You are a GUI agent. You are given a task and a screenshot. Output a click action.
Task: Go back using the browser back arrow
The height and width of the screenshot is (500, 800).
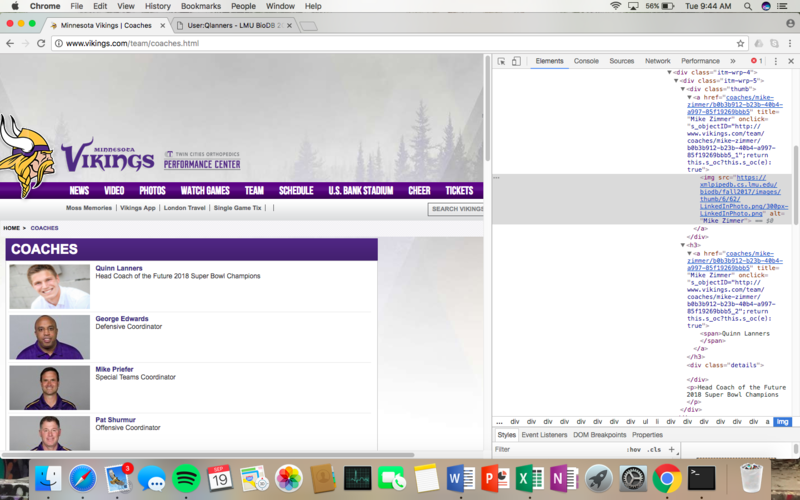(10, 43)
